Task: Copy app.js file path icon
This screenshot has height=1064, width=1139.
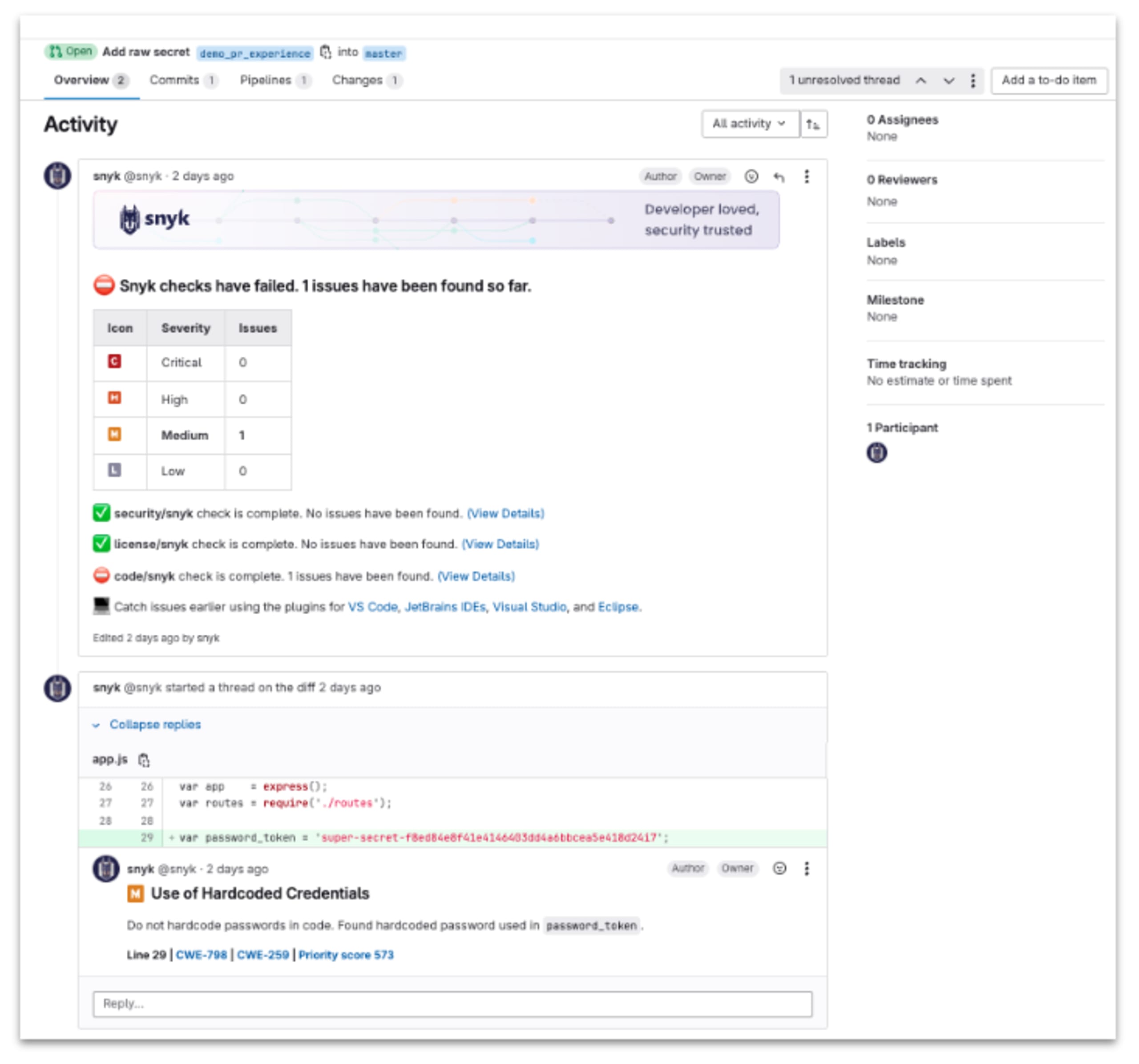Action: coord(144,760)
